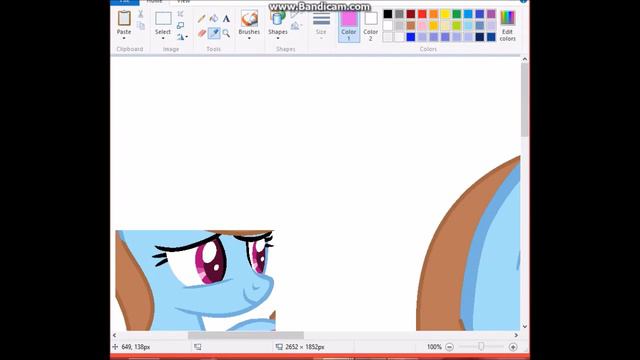Click the vertical scrollbar thumb
Image resolution: width=640 pixels, height=360 pixels.
pos(524,99)
